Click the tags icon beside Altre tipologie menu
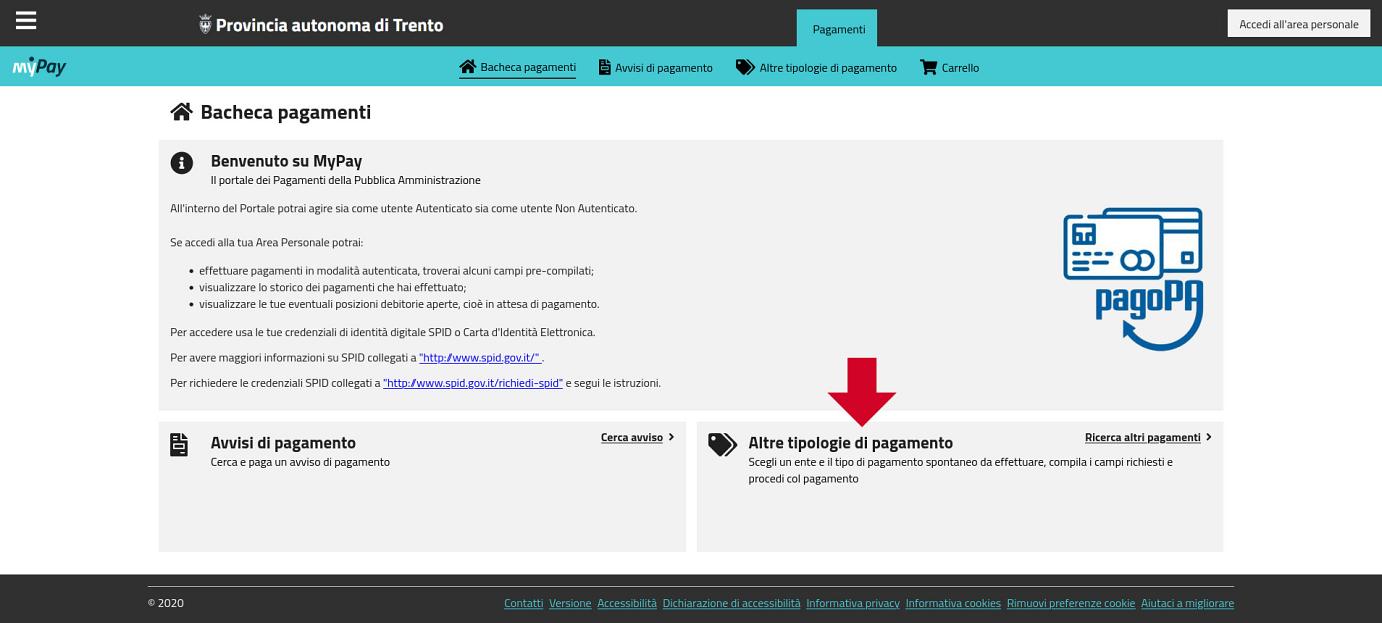Image resolution: width=1382 pixels, height=623 pixels. click(x=745, y=67)
